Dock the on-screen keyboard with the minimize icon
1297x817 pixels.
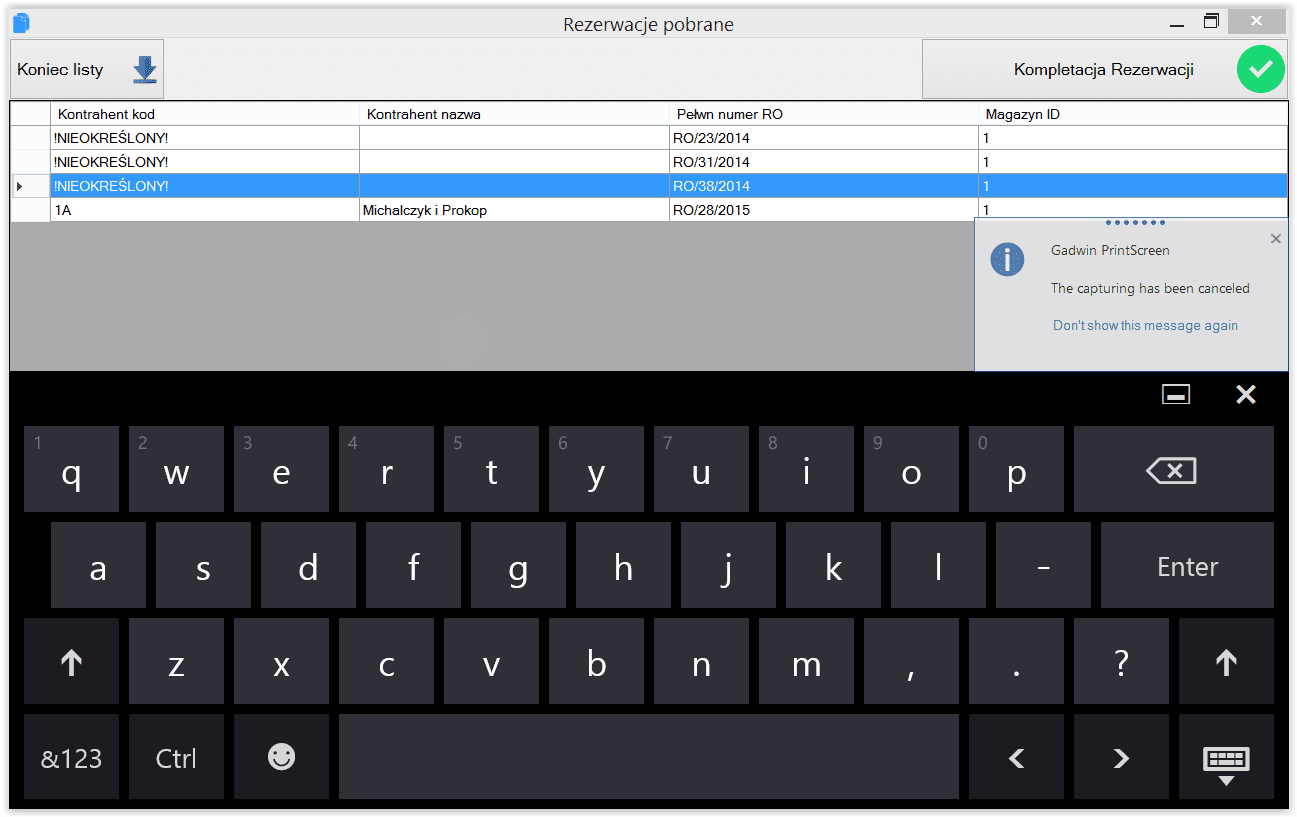[x=1176, y=395]
